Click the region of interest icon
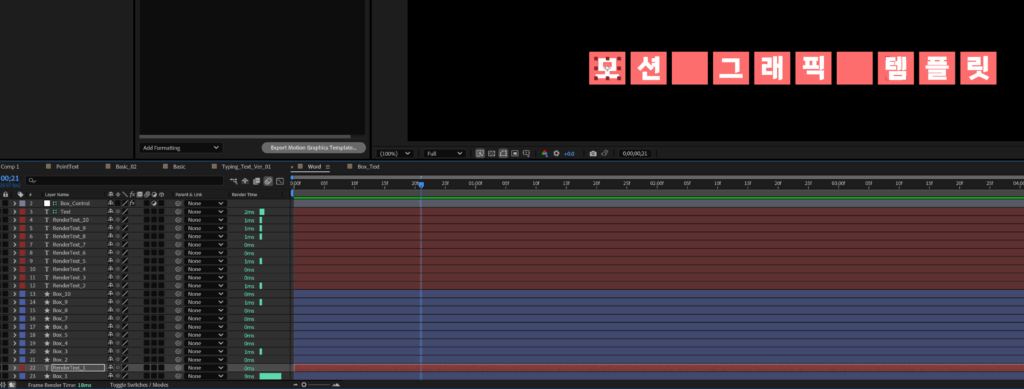The height and width of the screenshot is (389, 1024). [x=515, y=153]
